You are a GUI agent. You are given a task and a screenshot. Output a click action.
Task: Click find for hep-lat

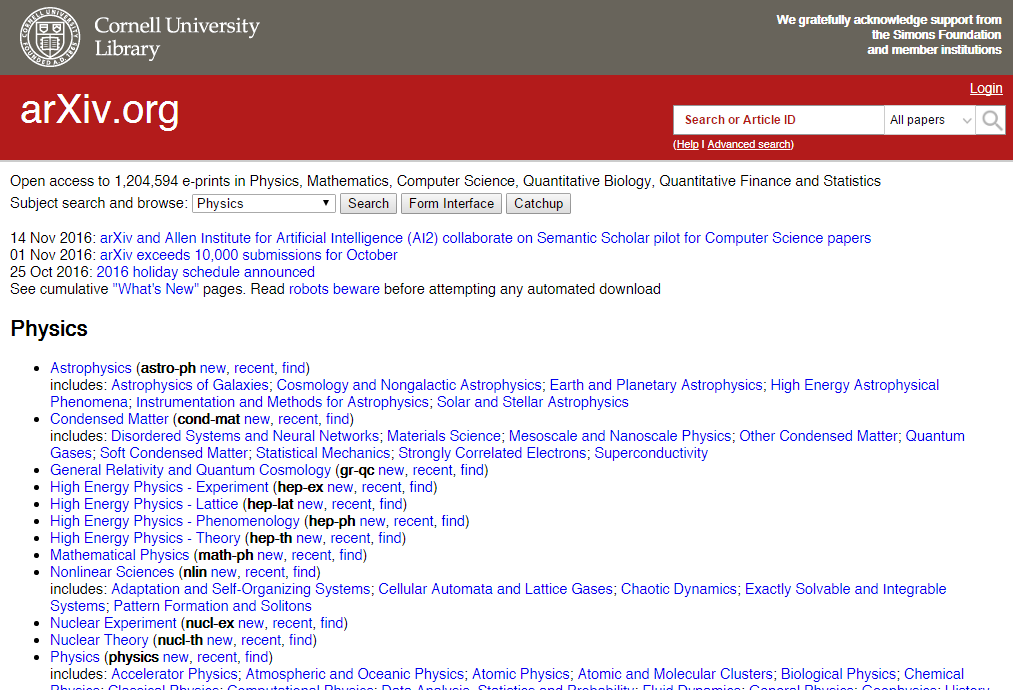[x=391, y=504]
